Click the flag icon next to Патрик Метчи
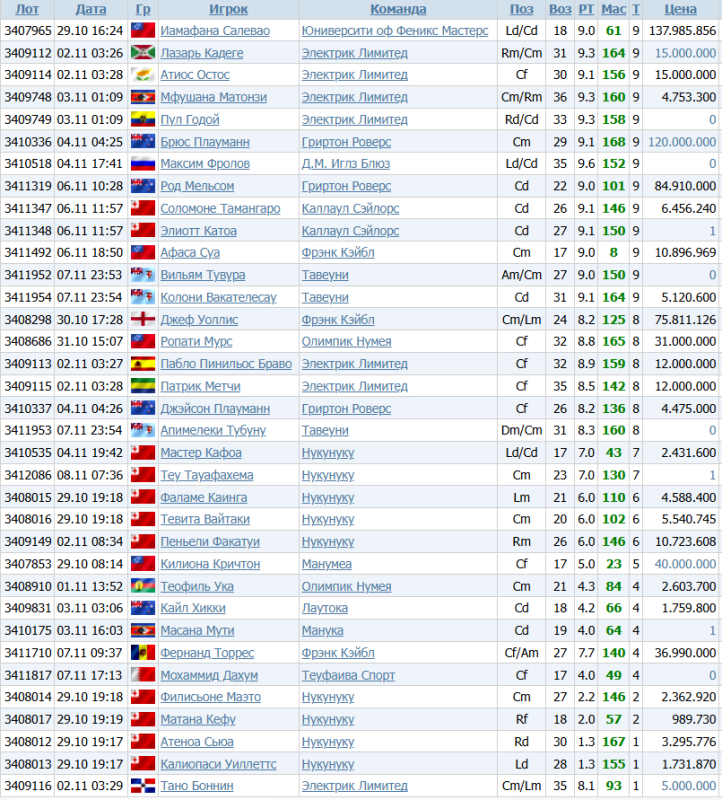This screenshot has height=800, width=722. [x=142, y=386]
